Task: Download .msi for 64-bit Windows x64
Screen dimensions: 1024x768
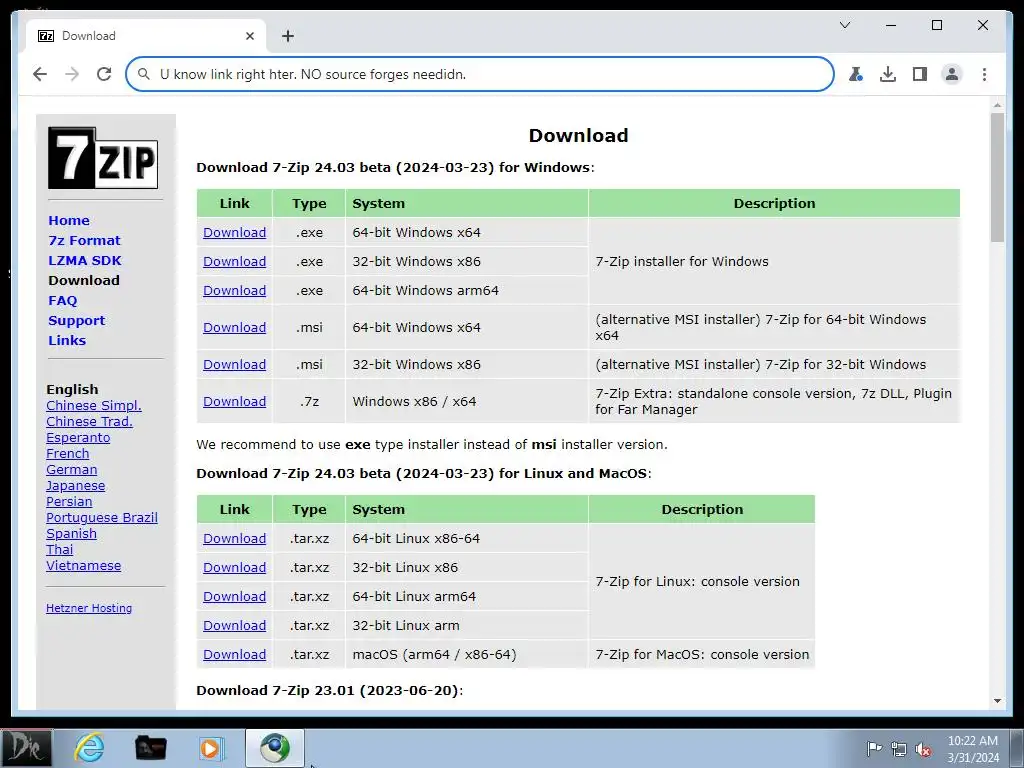Action: click(234, 327)
